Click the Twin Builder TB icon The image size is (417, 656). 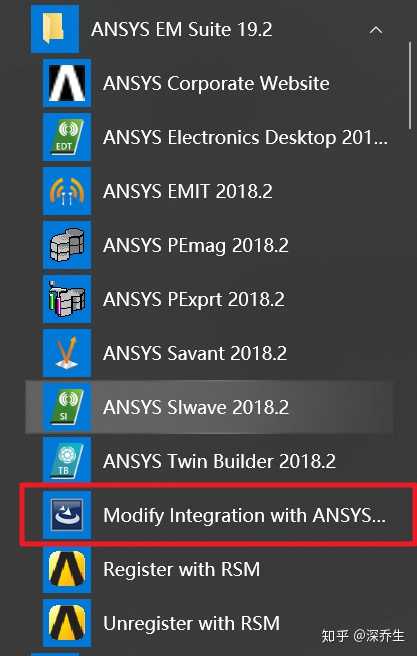point(67,461)
